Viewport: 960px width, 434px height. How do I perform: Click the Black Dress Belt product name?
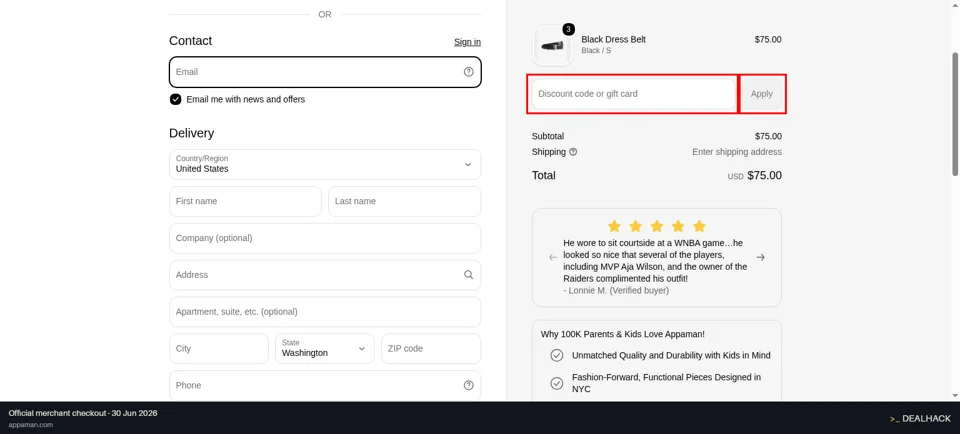[613, 39]
